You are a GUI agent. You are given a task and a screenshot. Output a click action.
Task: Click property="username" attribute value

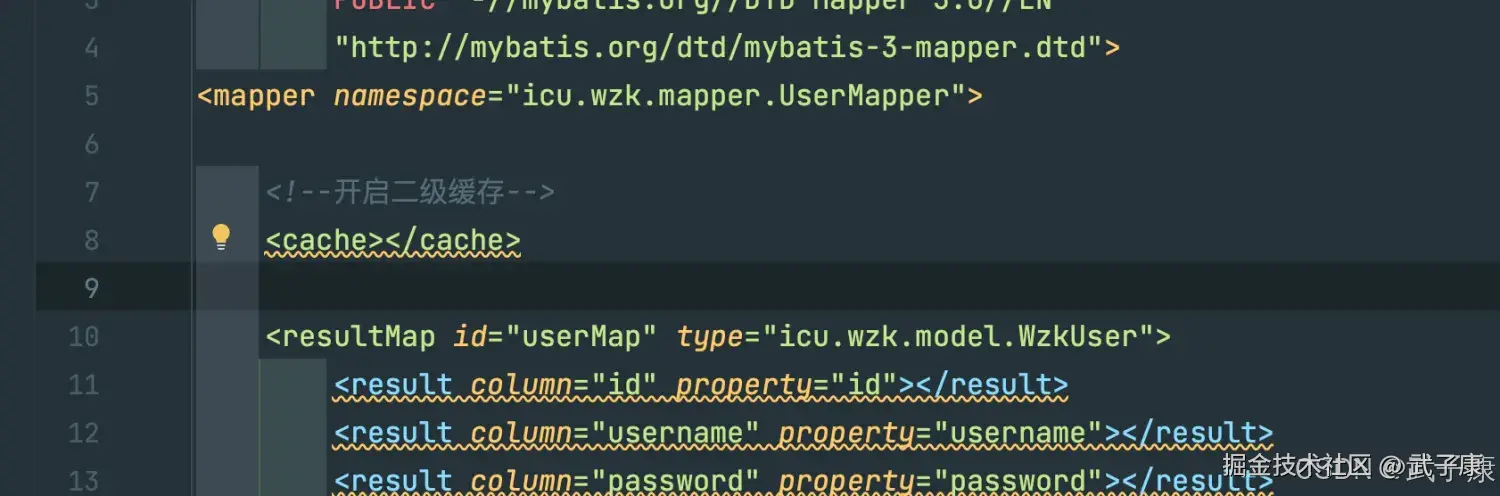[1017, 433]
